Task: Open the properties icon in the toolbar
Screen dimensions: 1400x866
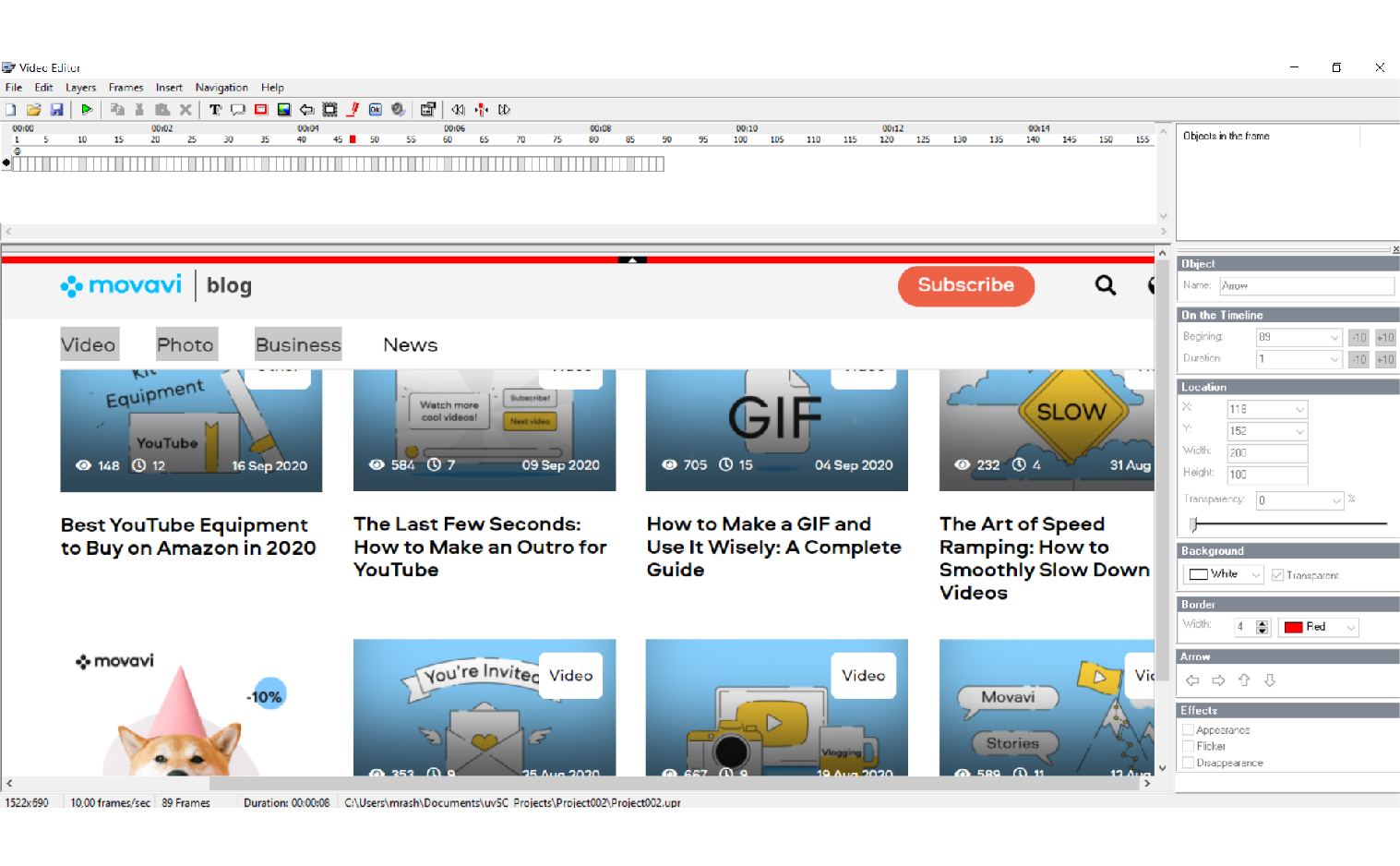Action: pyautogui.click(x=428, y=110)
